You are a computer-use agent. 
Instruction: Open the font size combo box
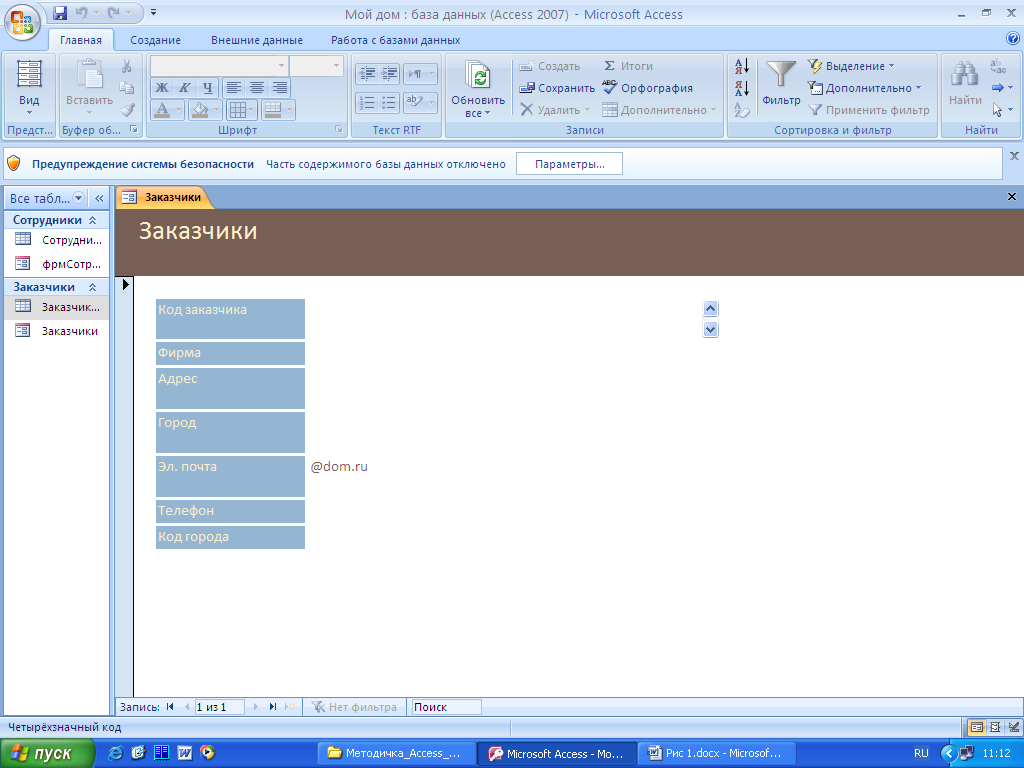[x=316, y=65]
